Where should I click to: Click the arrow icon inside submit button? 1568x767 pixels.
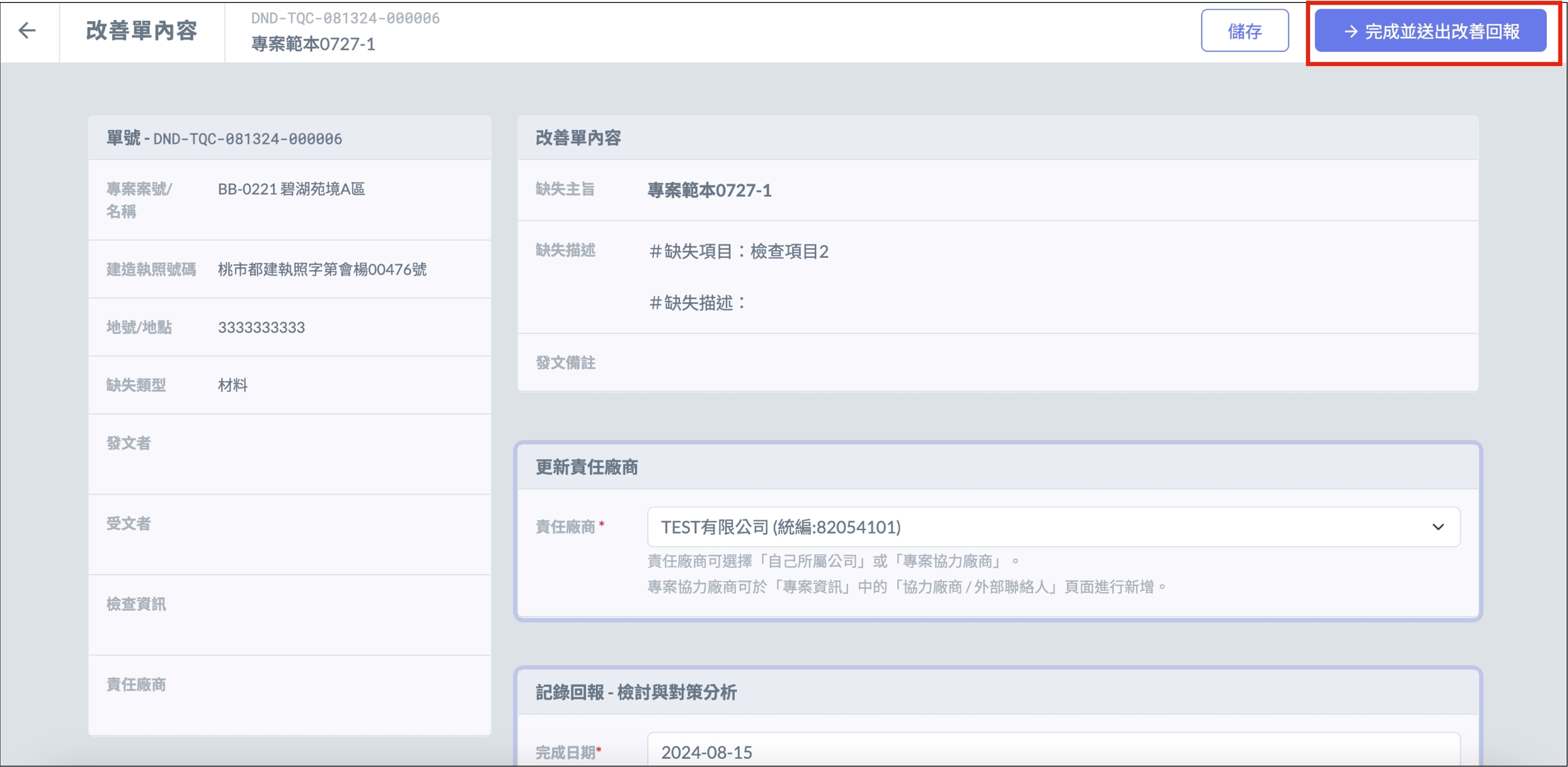[1350, 31]
